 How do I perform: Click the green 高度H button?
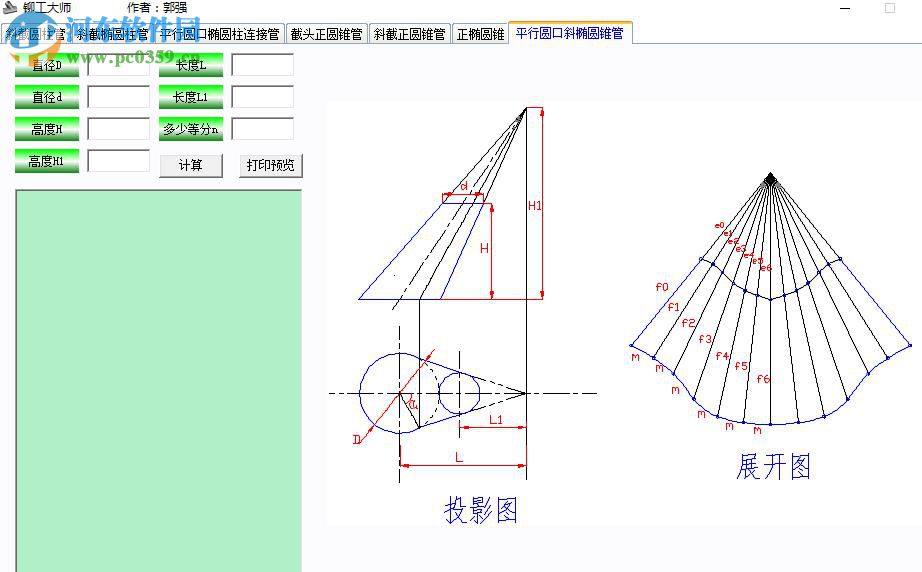click(46, 129)
